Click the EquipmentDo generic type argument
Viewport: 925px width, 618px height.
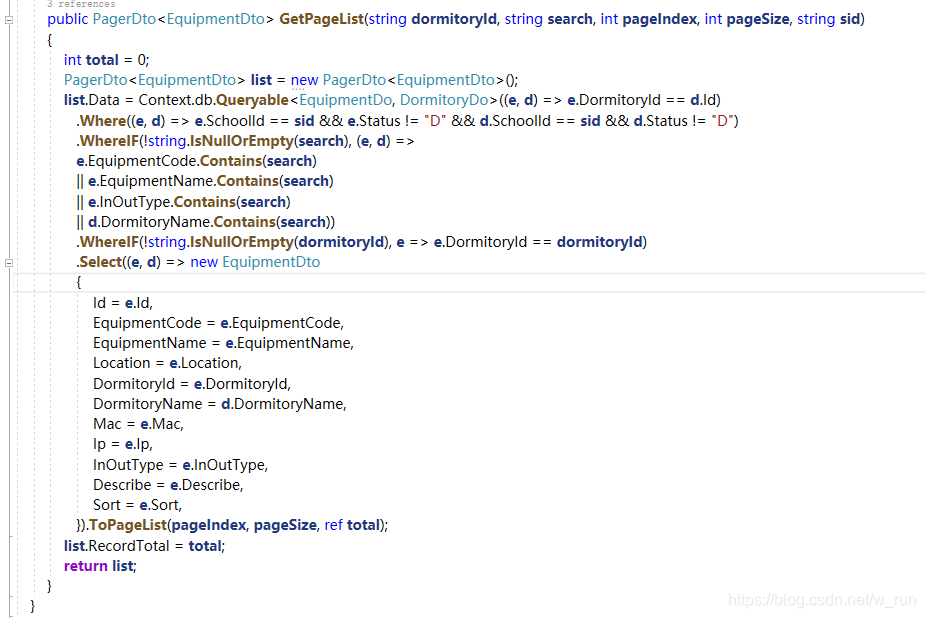[x=346, y=100]
